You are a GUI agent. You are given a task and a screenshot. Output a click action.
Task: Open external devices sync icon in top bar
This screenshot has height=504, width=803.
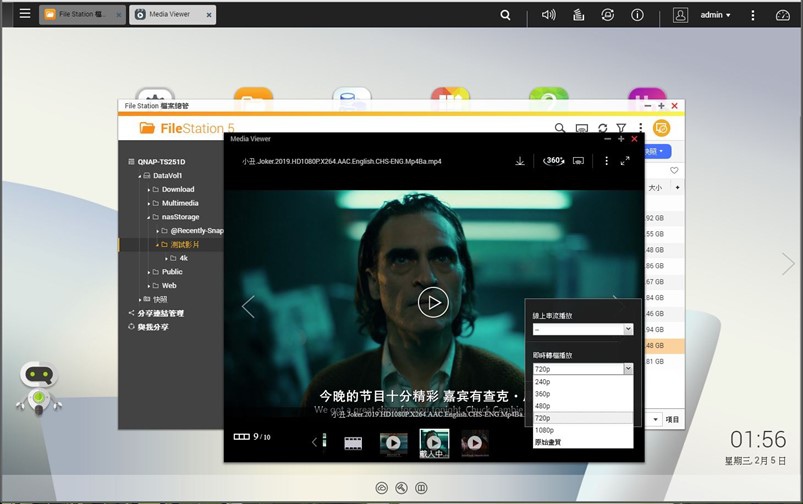coord(607,15)
